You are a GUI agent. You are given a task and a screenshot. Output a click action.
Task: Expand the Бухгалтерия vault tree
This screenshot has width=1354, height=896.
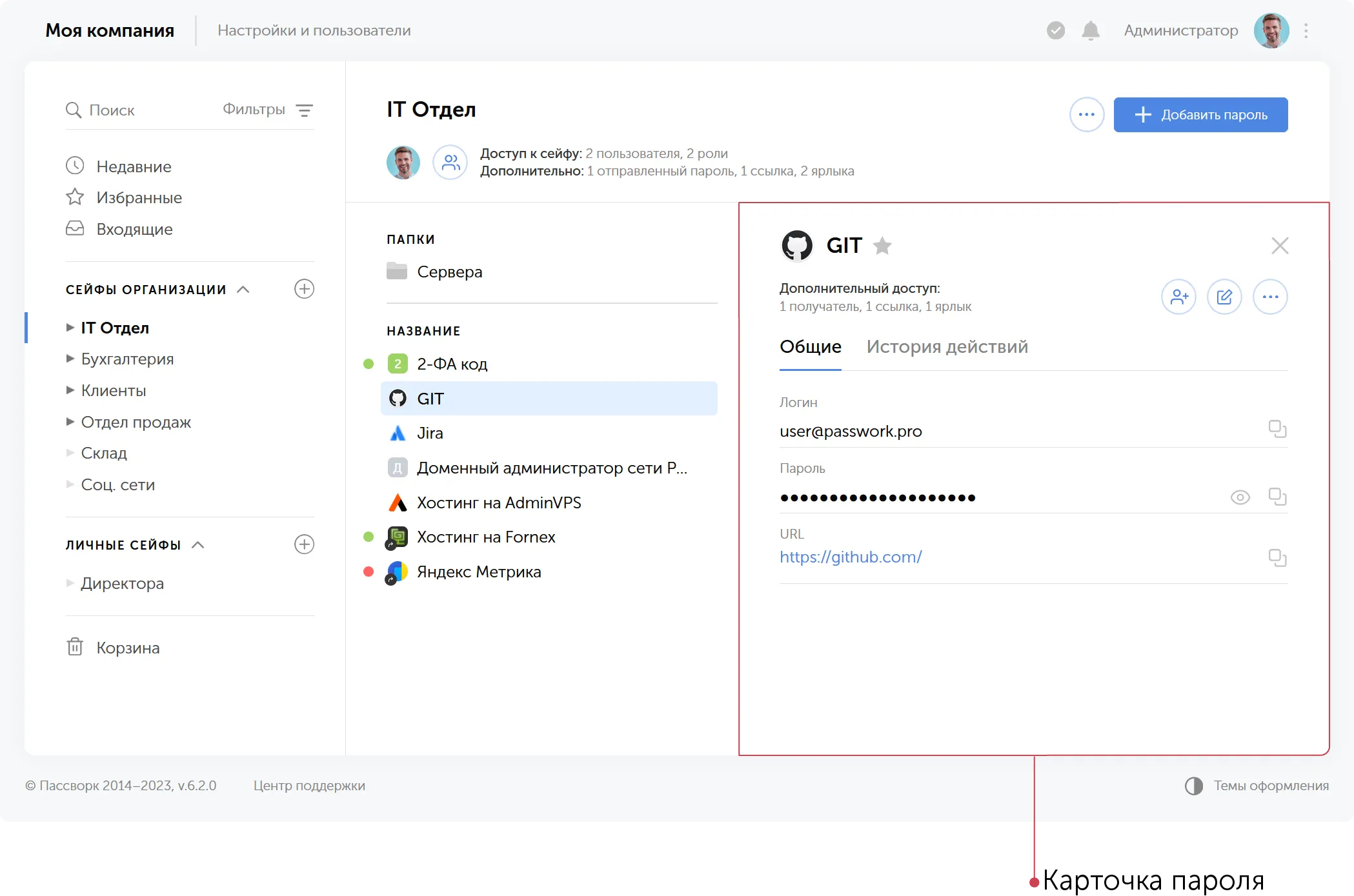click(x=70, y=359)
